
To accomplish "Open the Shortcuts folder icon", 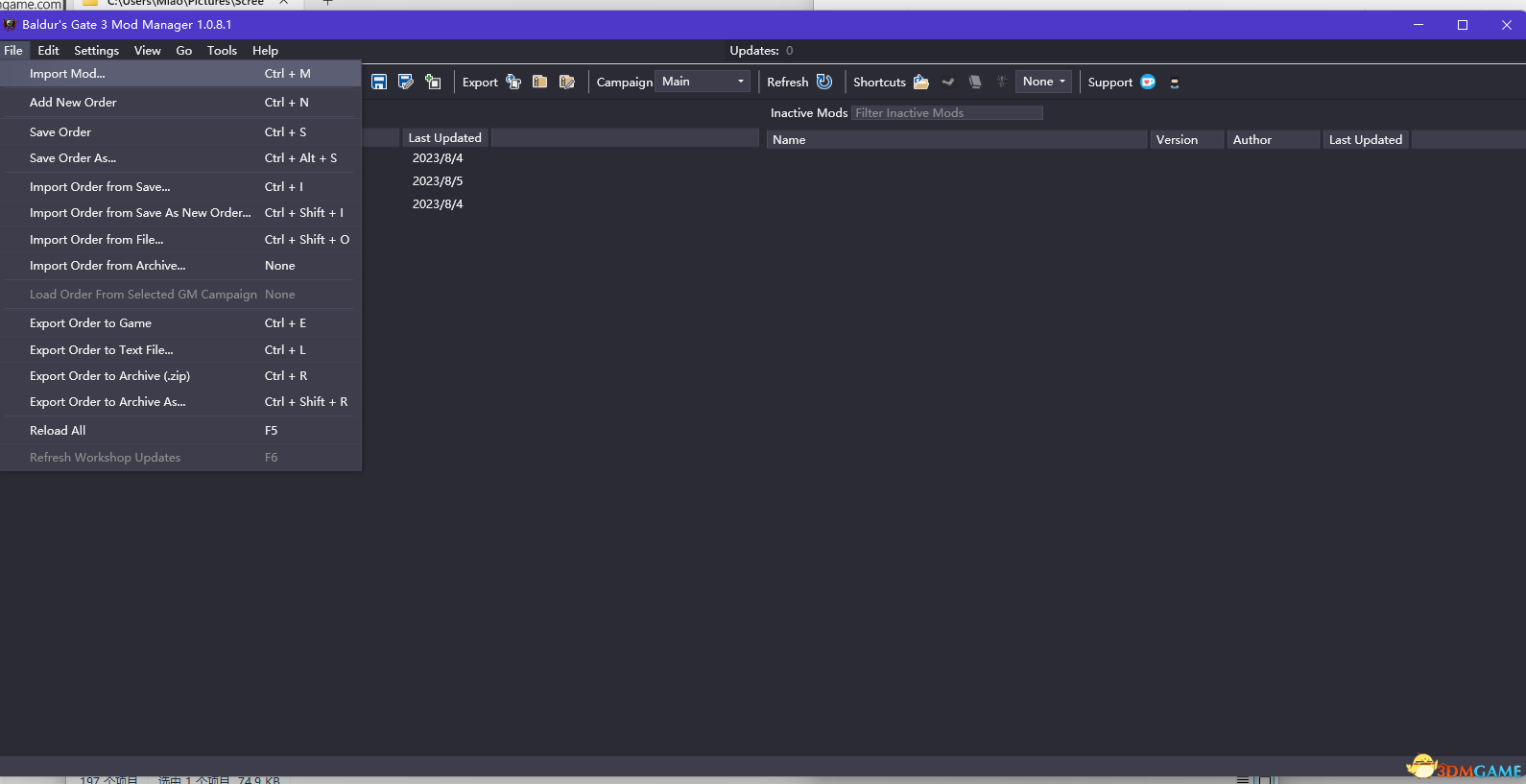I will 921,83.
